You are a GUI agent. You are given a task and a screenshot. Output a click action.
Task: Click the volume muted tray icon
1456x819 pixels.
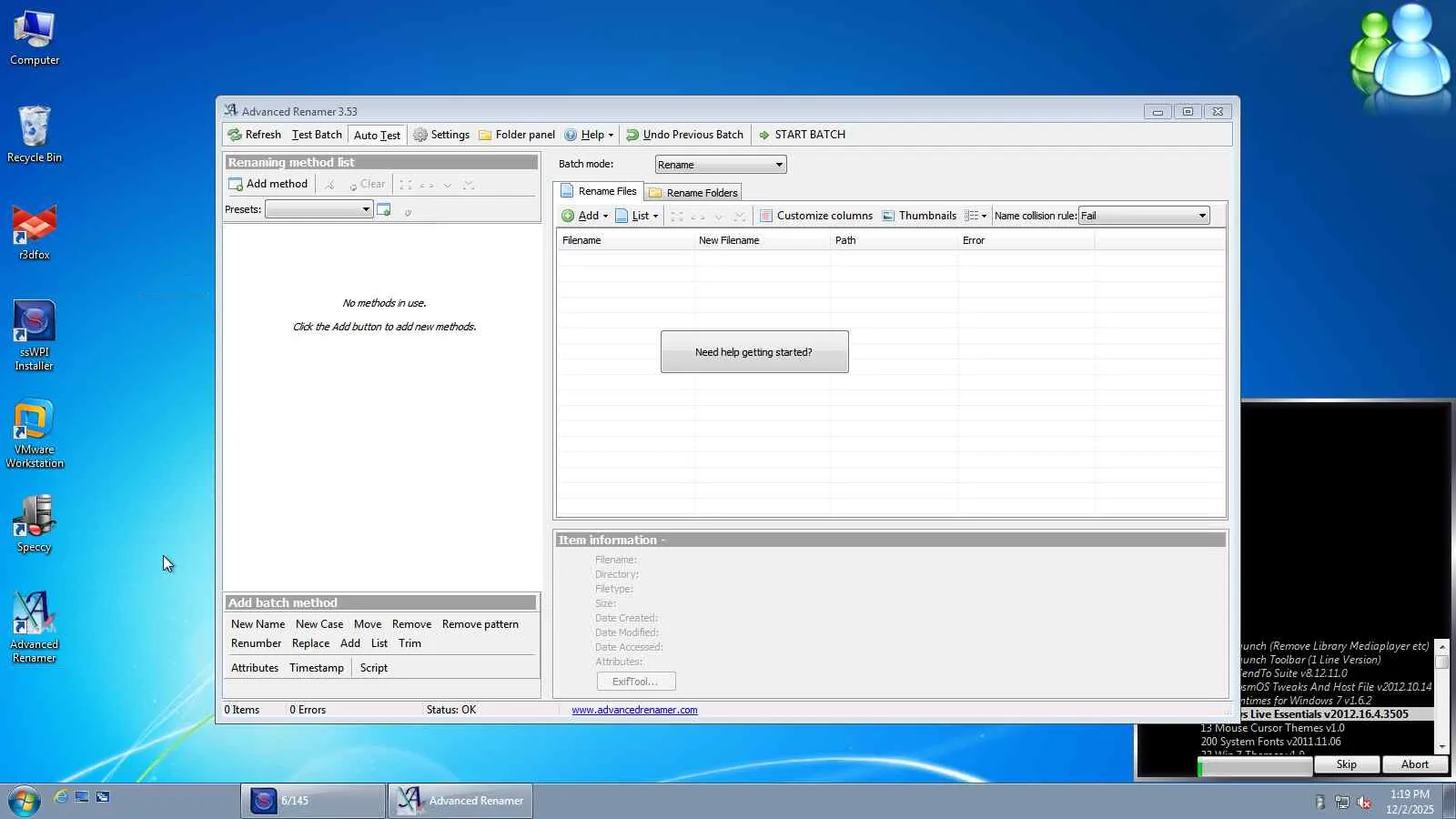[1364, 802]
